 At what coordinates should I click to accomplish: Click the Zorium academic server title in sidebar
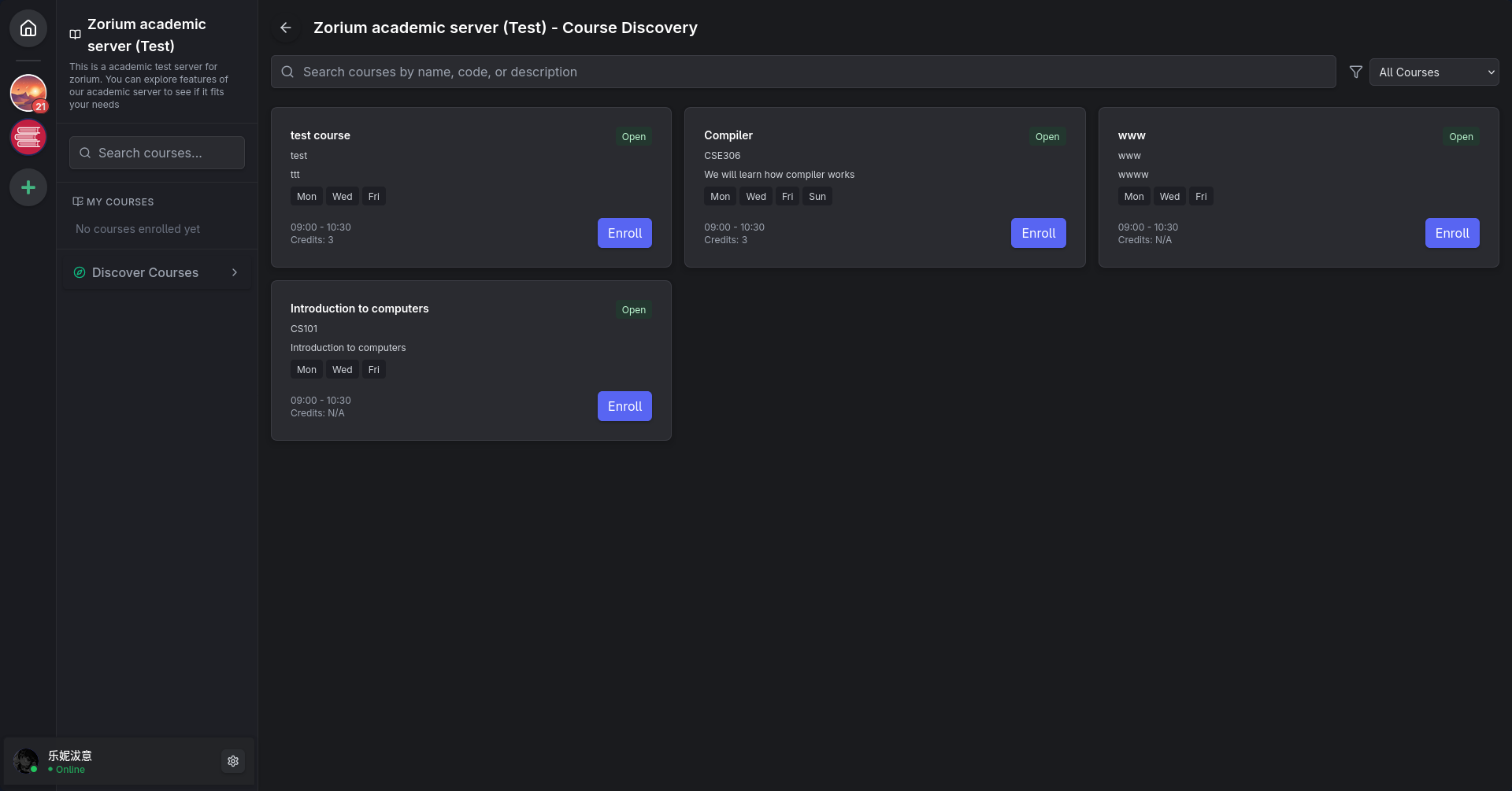point(146,35)
